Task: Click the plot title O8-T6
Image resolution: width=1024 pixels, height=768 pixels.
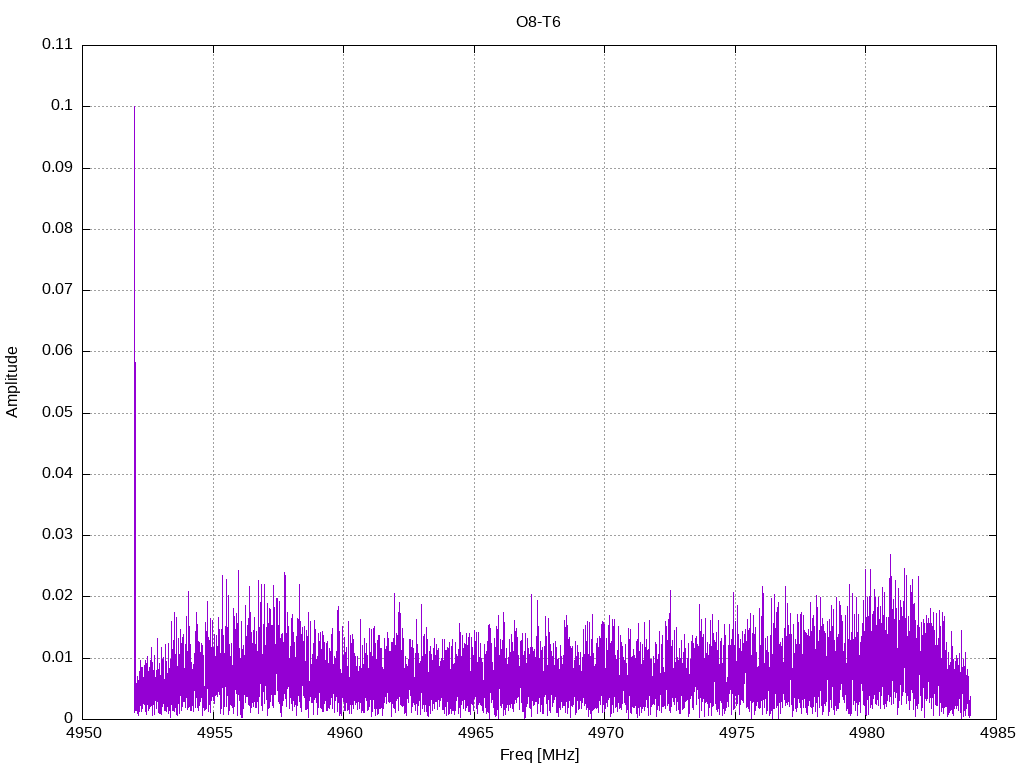Action: pos(538,22)
